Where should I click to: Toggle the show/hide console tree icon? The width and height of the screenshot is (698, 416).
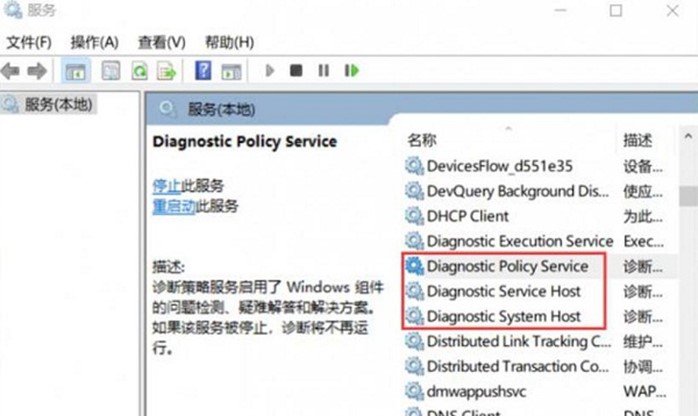(75, 71)
